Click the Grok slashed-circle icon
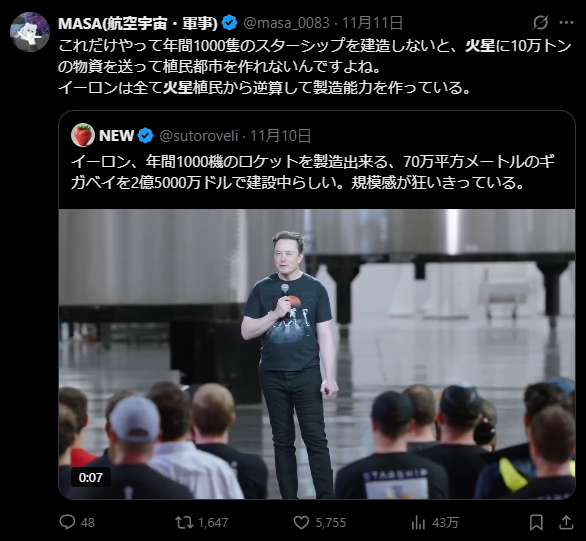586x541 pixels. [540, 23]
